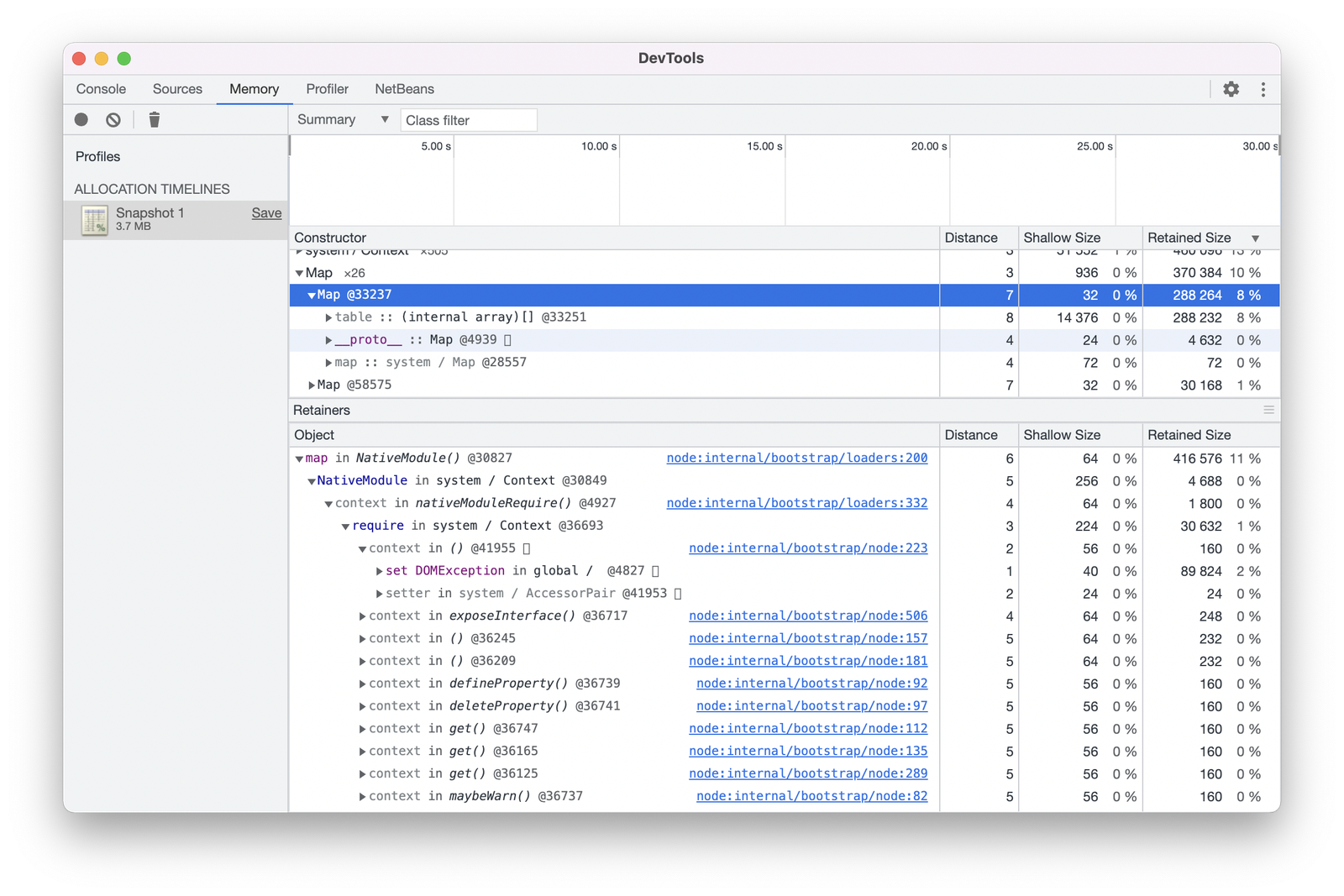Open DevTools settings gear
This screenshot has width=1344, height=896.
1231,89
